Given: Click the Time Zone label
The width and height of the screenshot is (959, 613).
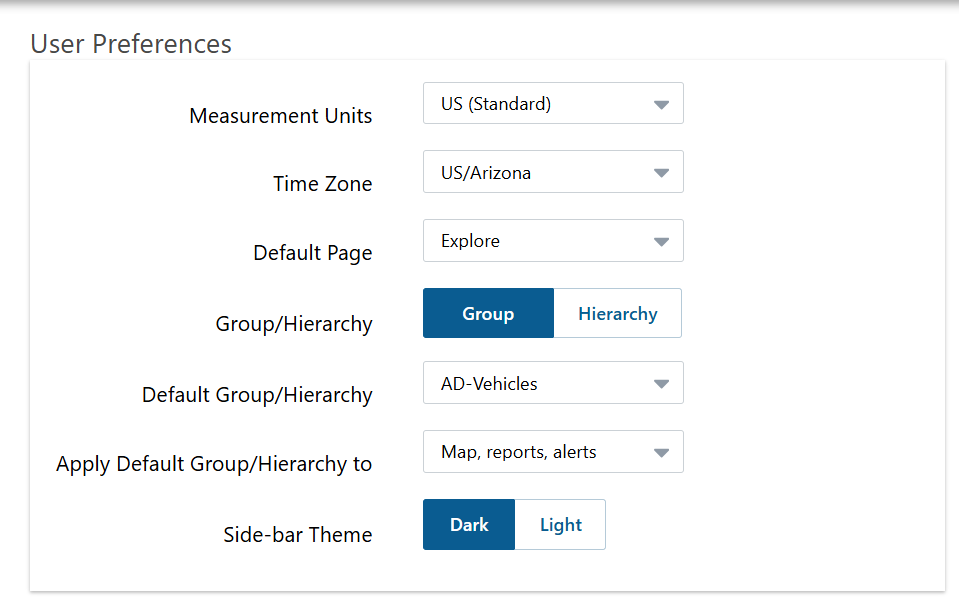Looking at the screenshot, I should (322, 184).
